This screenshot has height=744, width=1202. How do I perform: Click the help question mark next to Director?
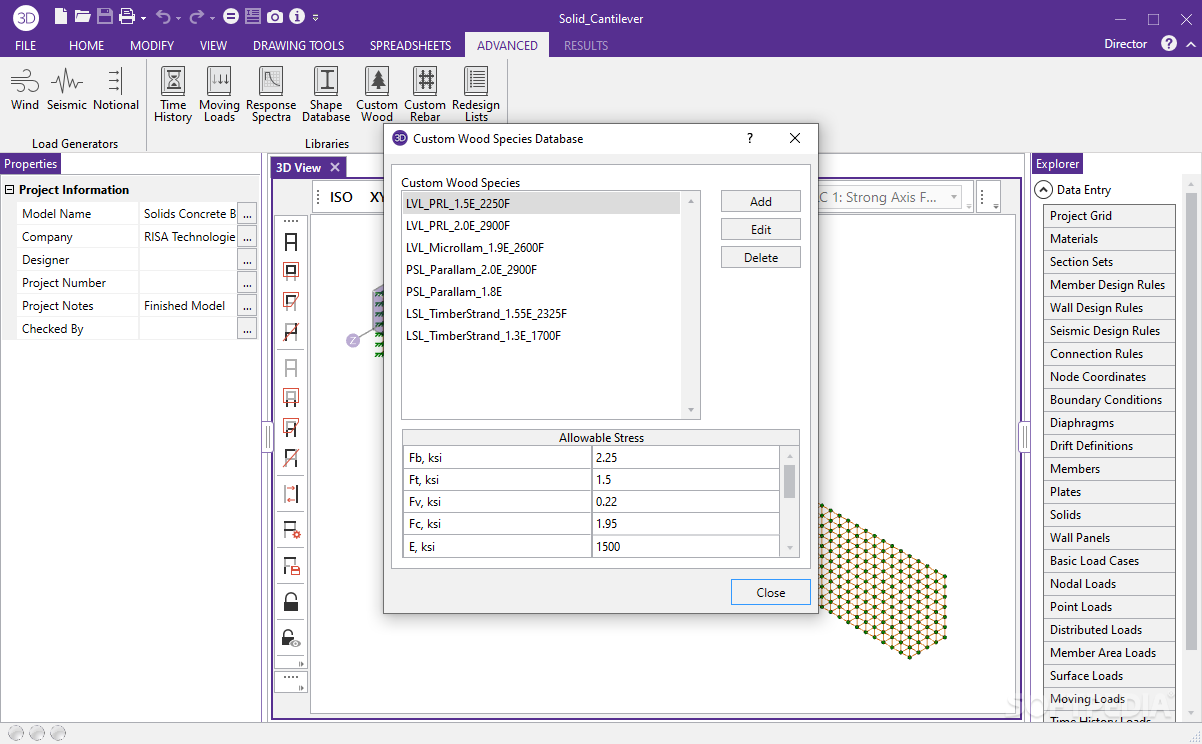1169,44
